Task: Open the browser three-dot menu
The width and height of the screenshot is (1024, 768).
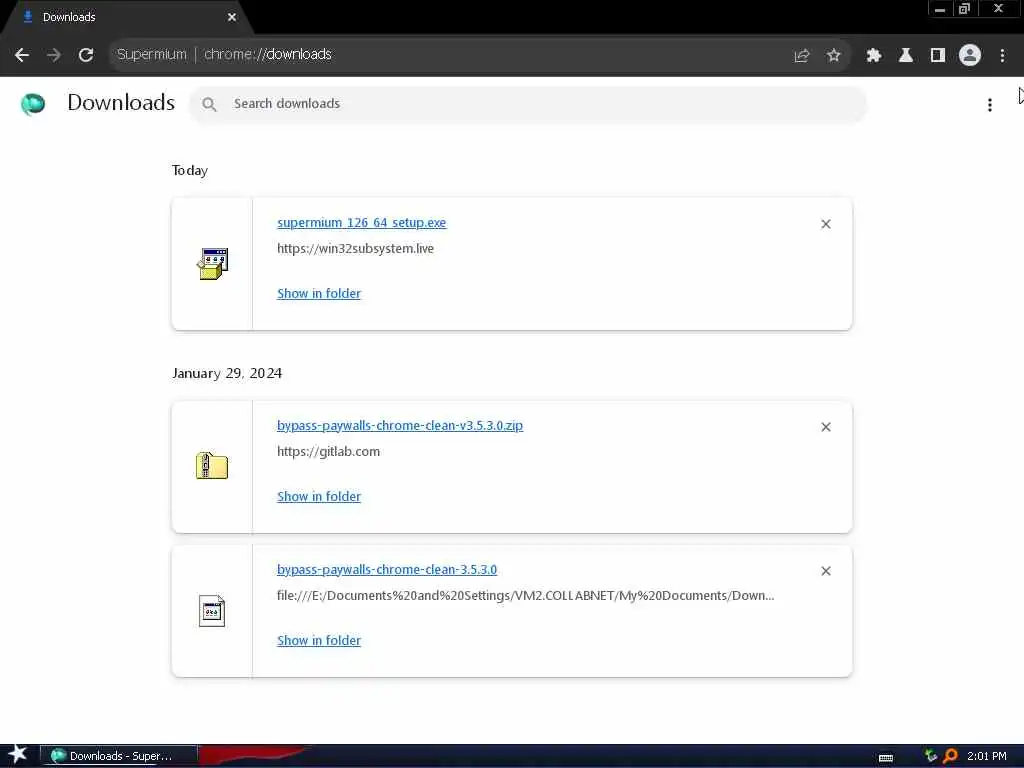Action: pyautogui.click(x=1002, y=56)
